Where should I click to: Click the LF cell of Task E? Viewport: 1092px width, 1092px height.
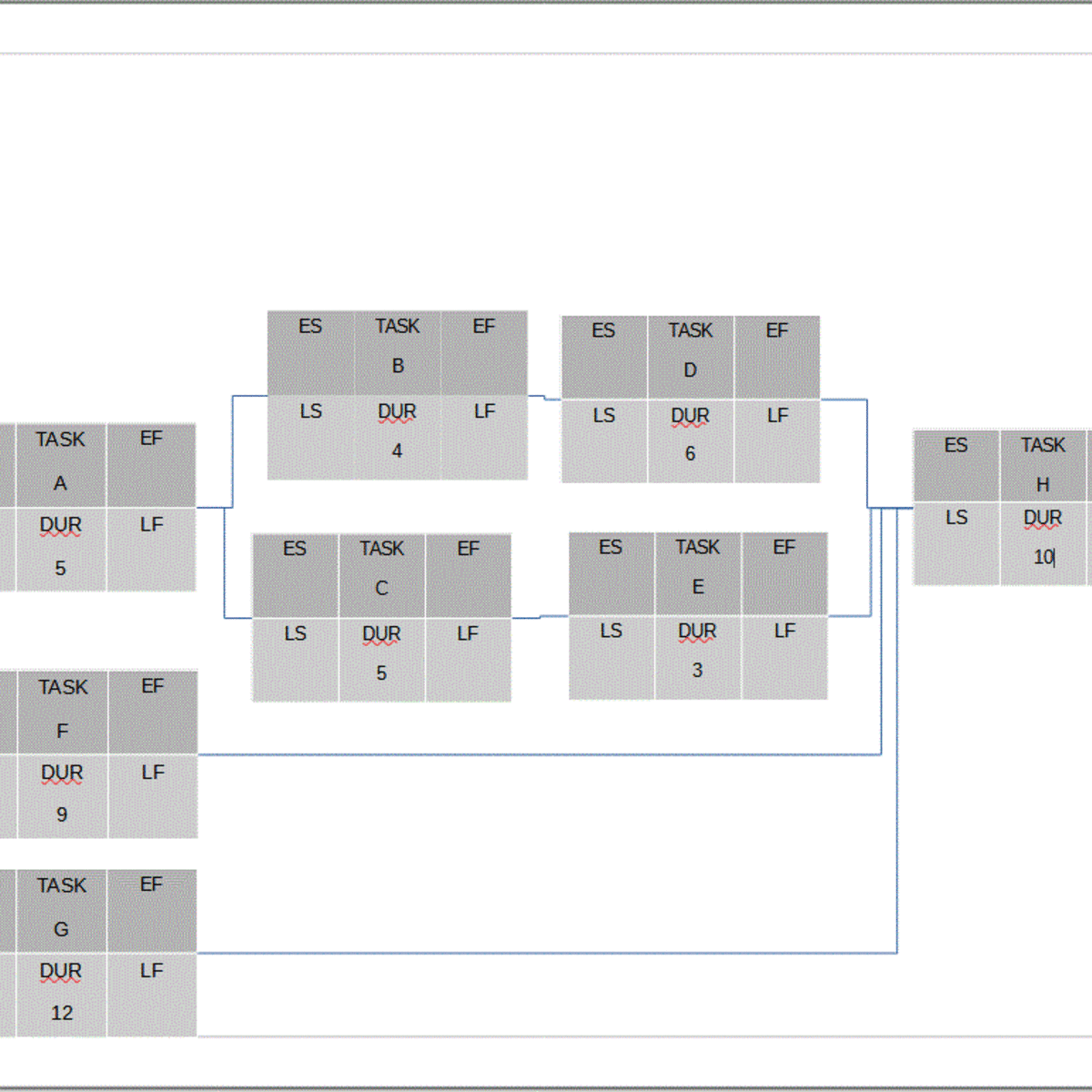(784, 657)
